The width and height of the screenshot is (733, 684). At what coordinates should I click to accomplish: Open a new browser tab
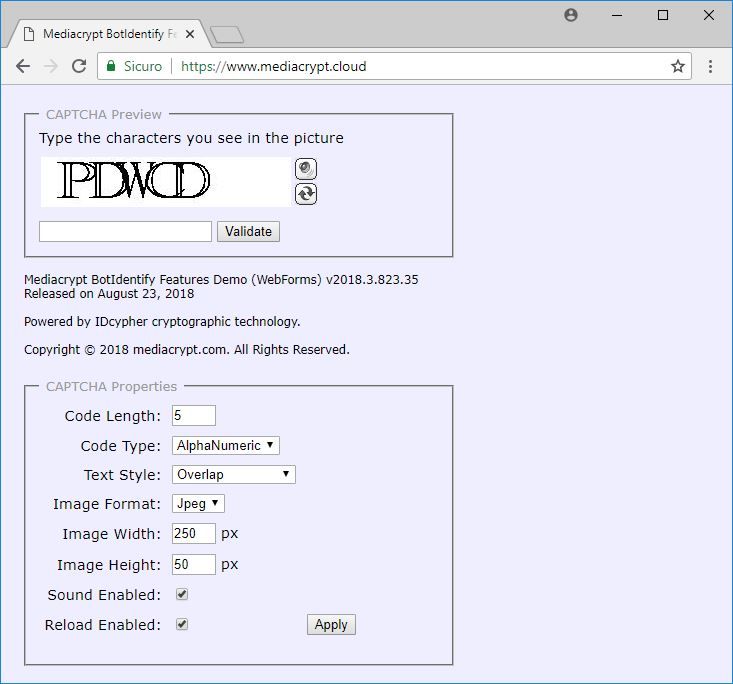[227, 35]
